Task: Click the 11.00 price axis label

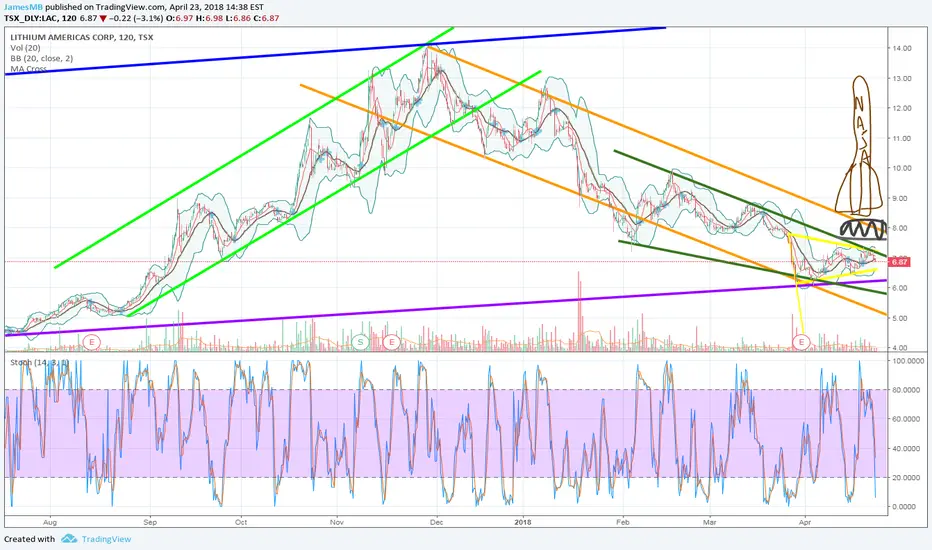Action: (x=902, y=139)
